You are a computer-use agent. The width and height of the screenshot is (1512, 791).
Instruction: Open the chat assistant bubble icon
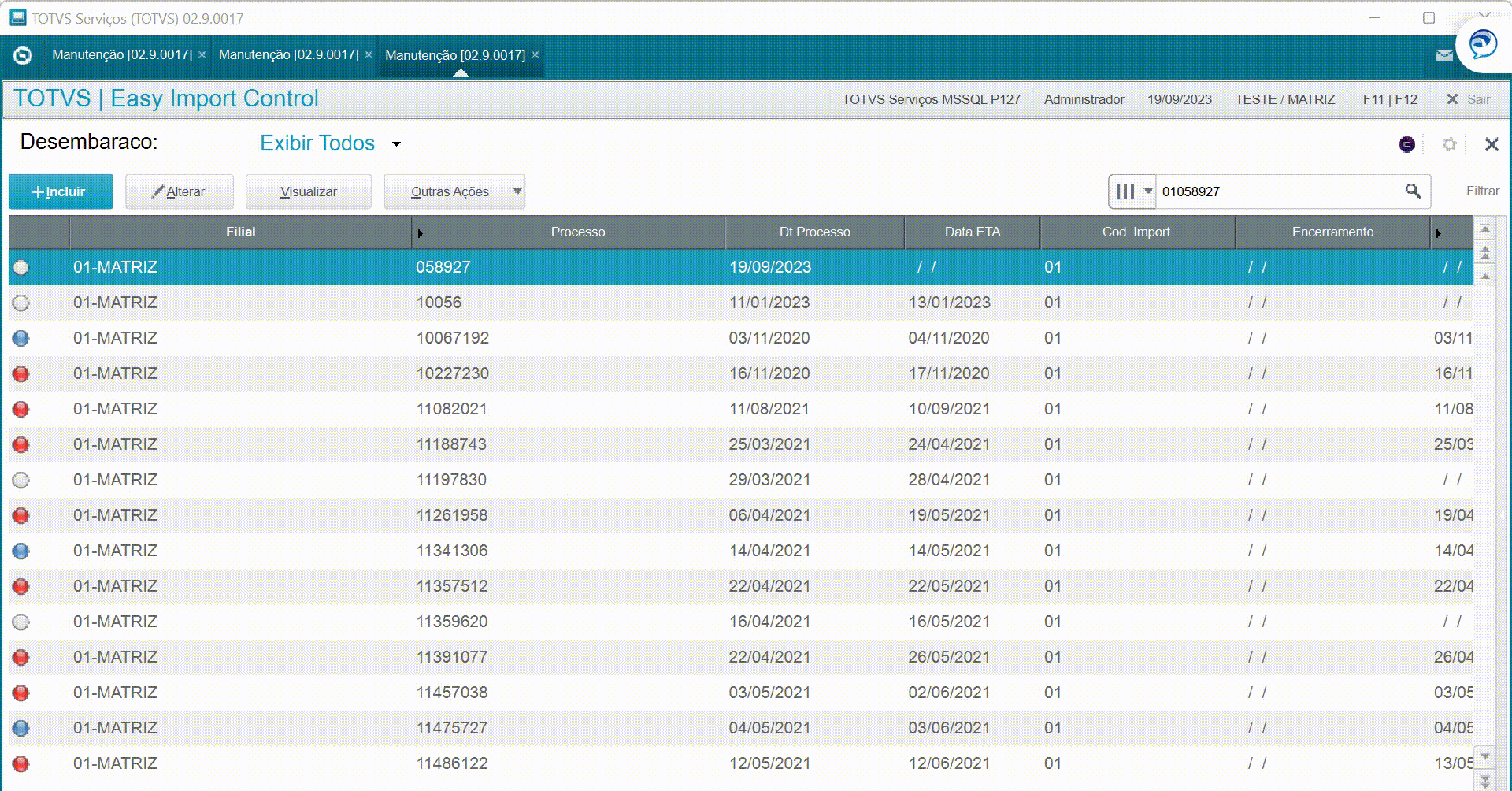click(1483, 43)
